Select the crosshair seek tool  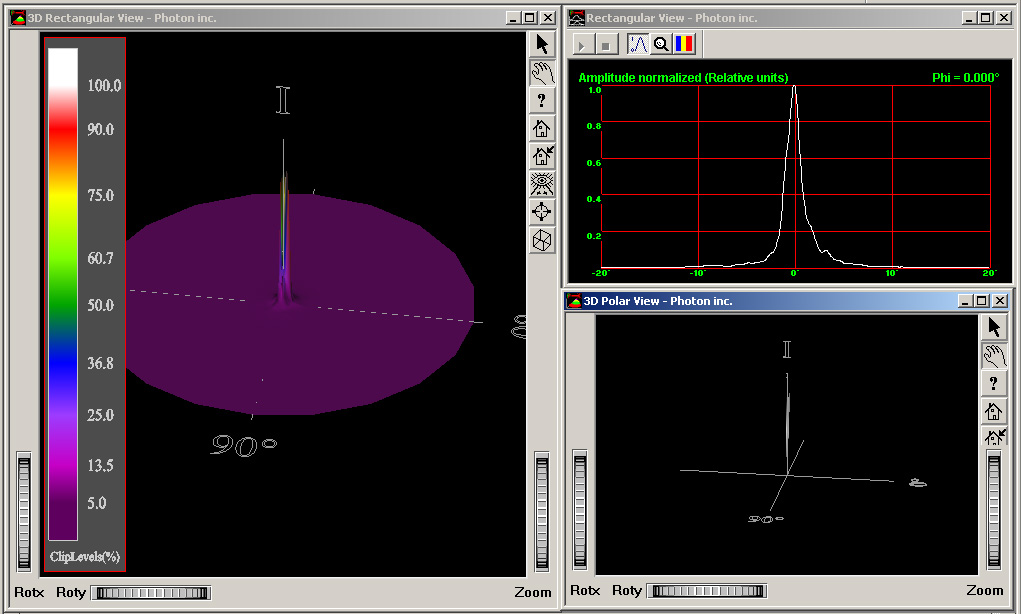542,212
